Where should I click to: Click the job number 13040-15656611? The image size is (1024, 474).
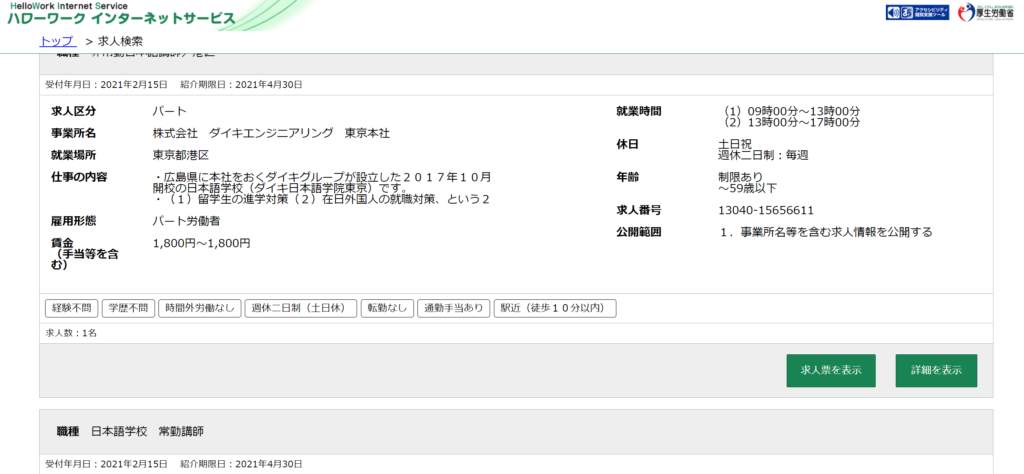tap(766, 210)
